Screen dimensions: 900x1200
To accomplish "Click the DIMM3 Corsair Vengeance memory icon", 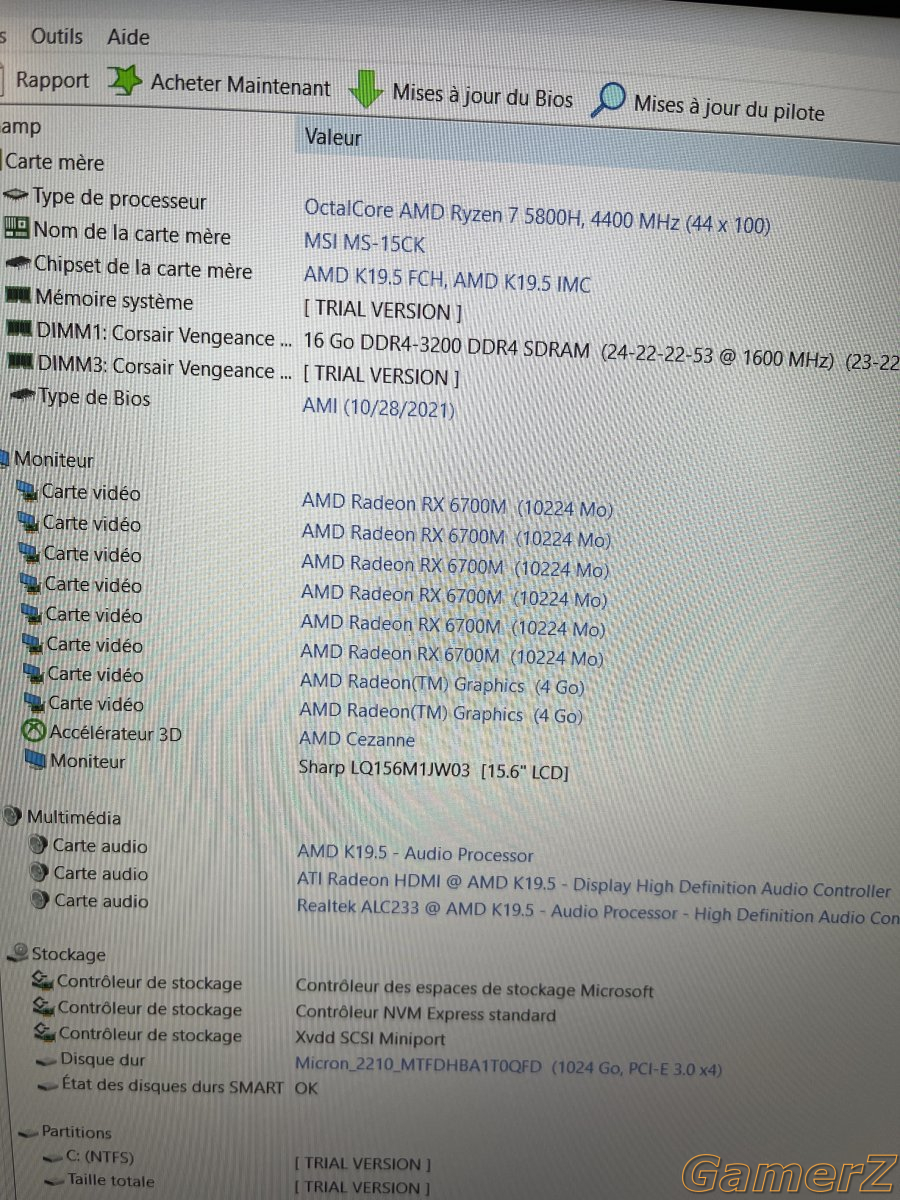I will 21,362.
